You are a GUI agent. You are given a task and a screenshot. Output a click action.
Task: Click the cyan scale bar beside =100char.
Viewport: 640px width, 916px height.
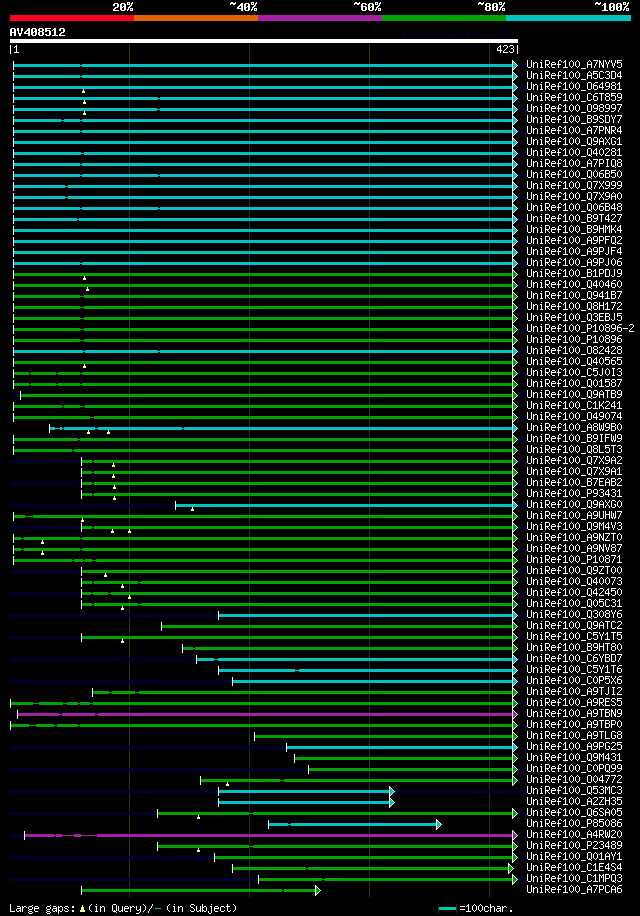tap(447, 908)
